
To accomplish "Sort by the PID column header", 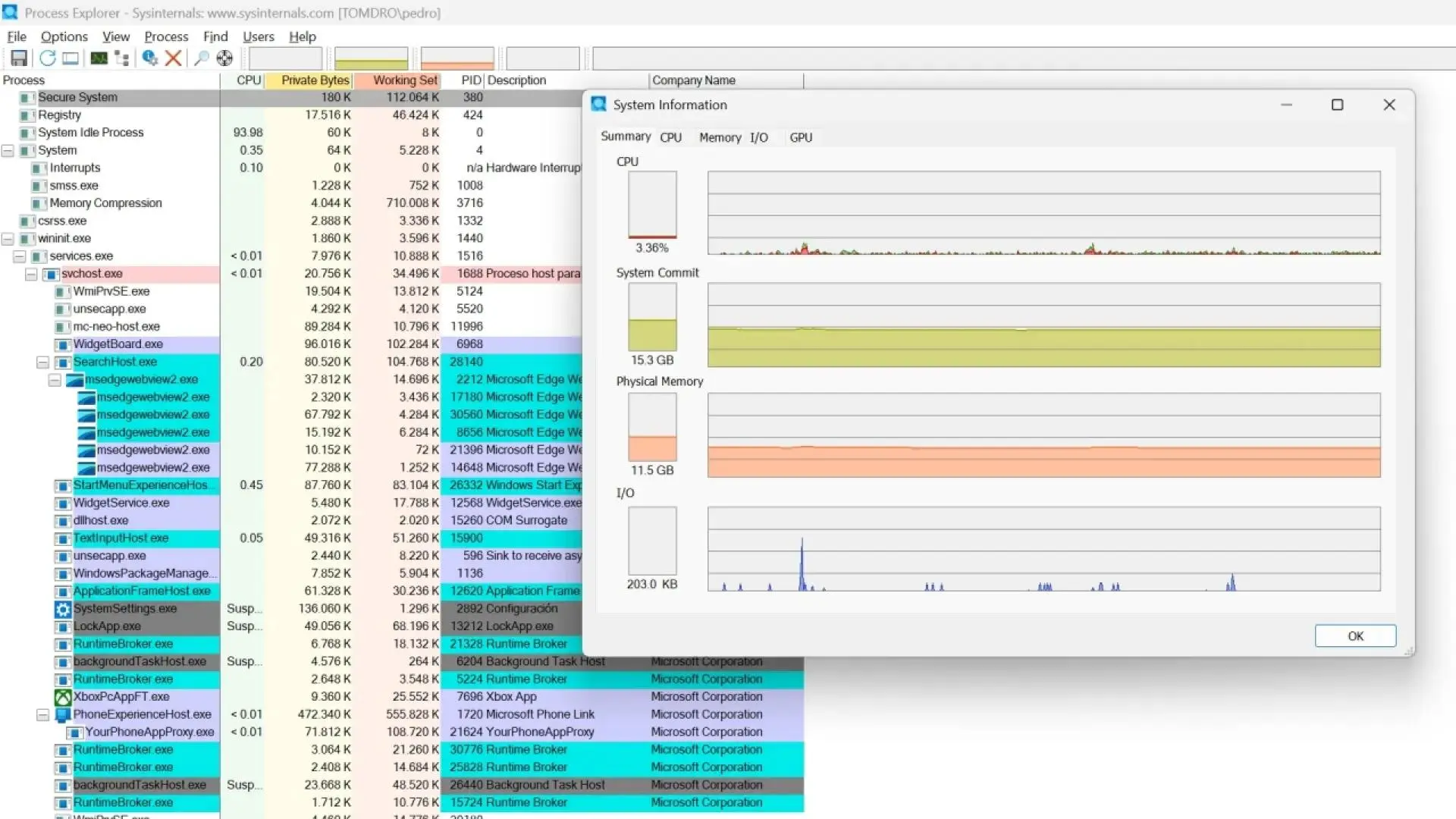I will click(463, 80).
